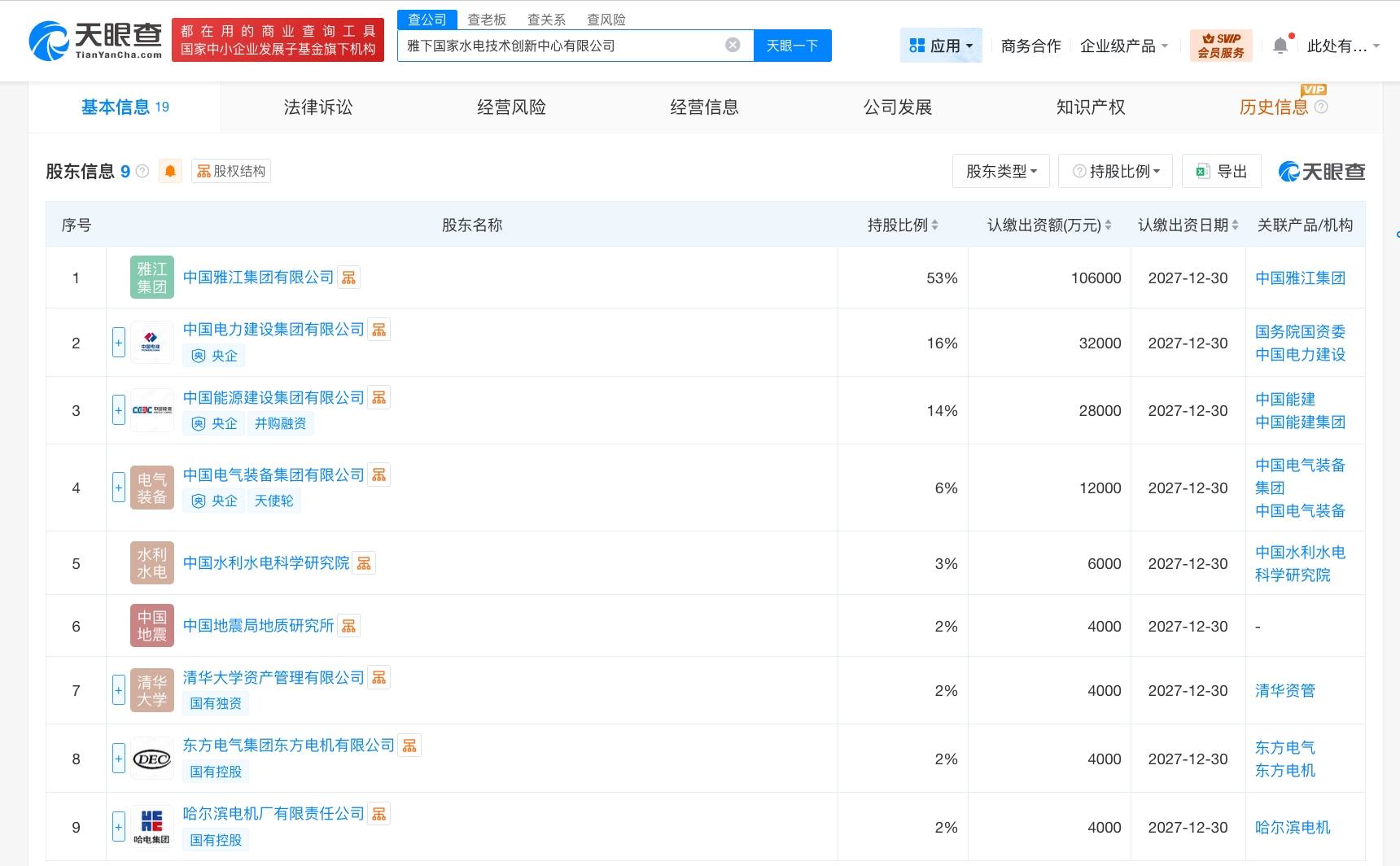Screen dimensions: 1400x866
Task: Open the VIP 会员服务 crown icon
Action: tap(1220, 46)
